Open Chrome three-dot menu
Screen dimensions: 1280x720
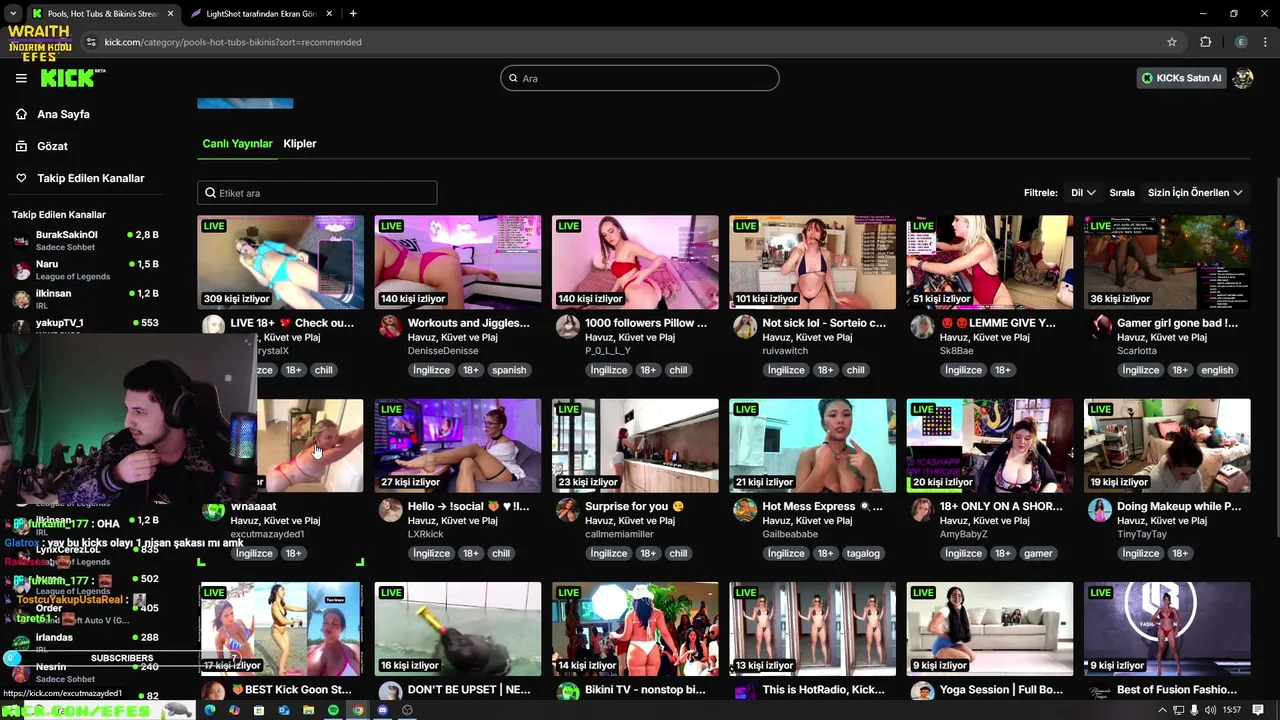(1264, 42)
